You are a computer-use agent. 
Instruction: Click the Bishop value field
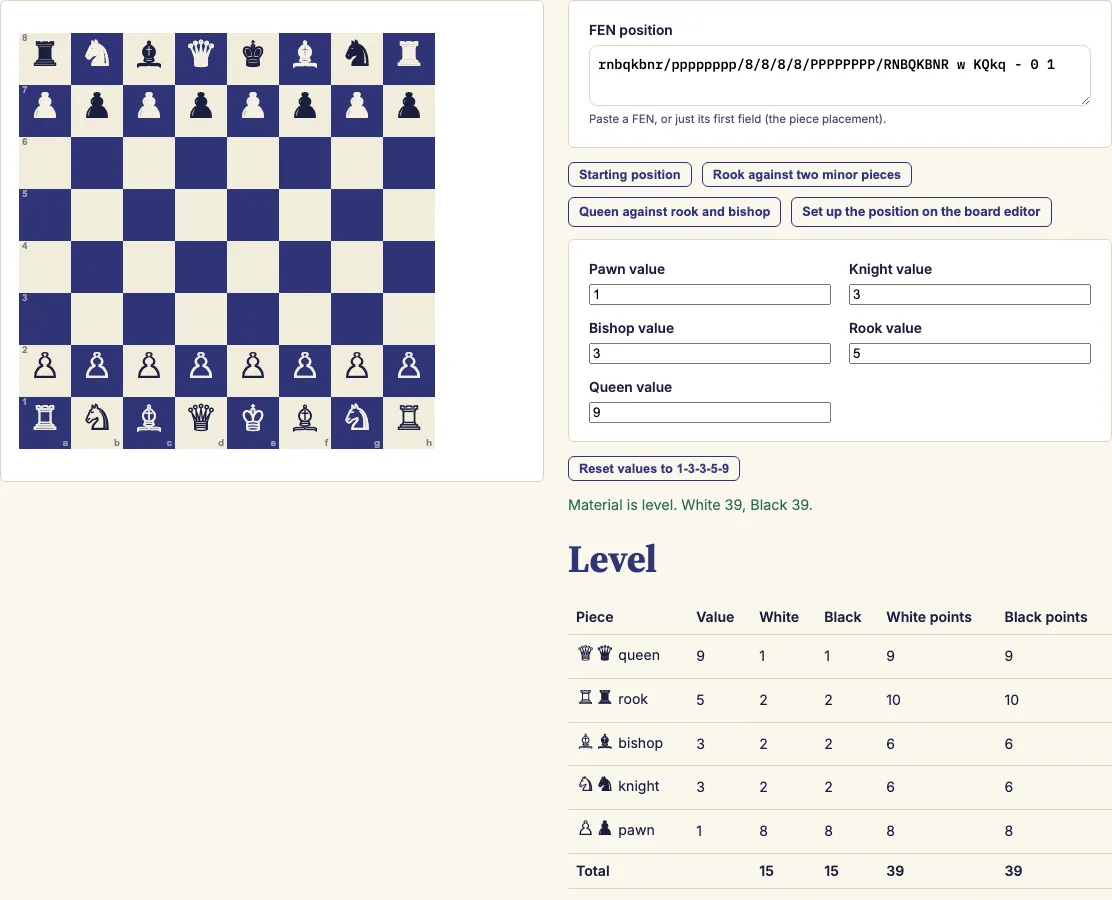click(x=710, y=353)
